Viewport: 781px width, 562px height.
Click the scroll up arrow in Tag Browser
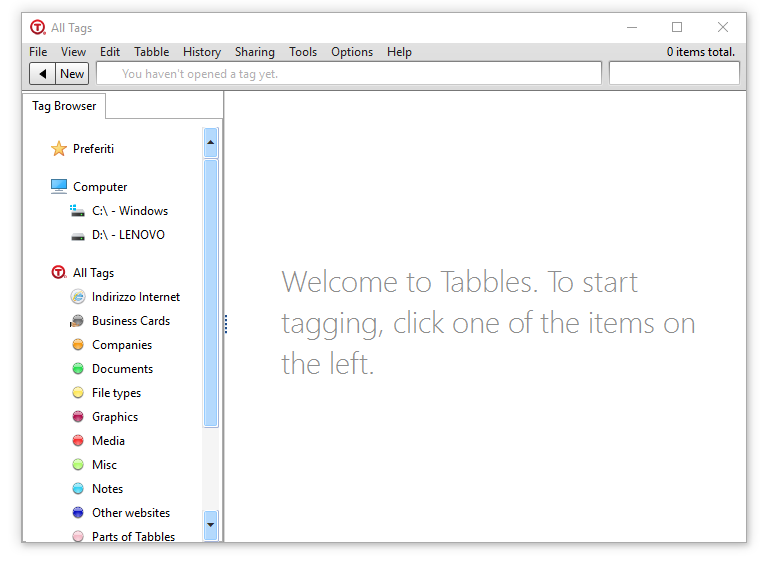coord(211,142)
